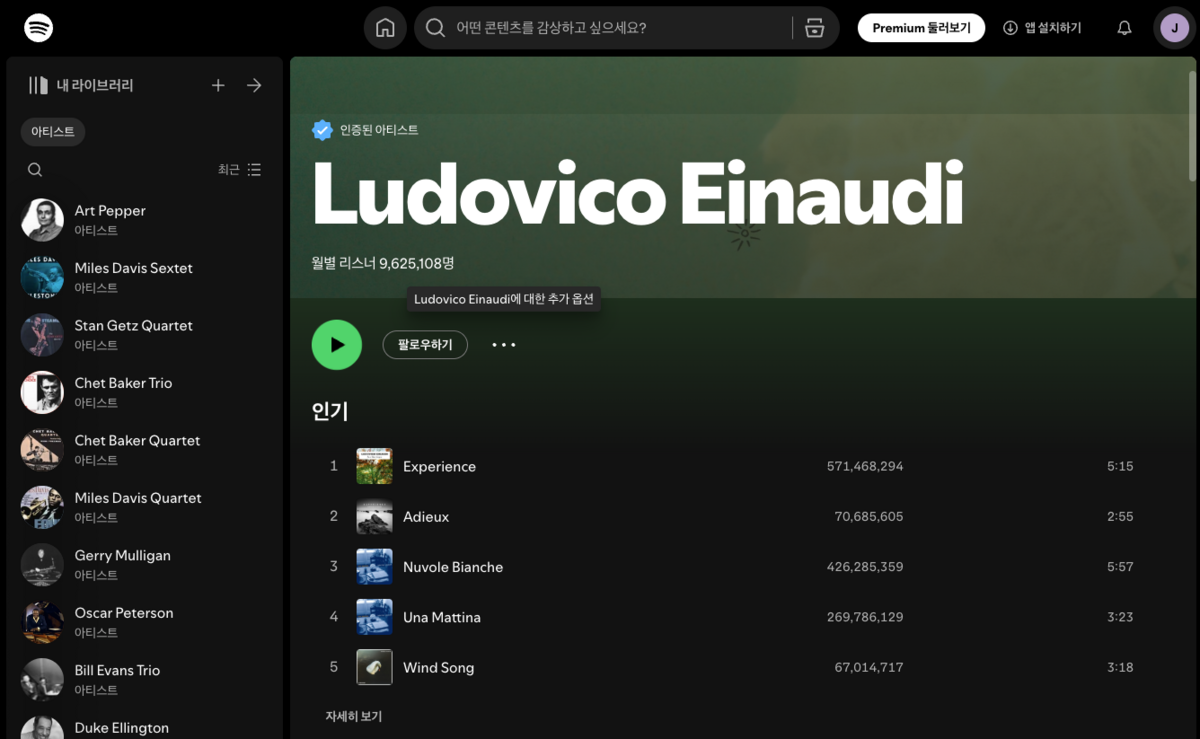The width and height of the screenshot is (1200, 739).
Task: Search in library magnifier icon
Action: coord(35,170)
